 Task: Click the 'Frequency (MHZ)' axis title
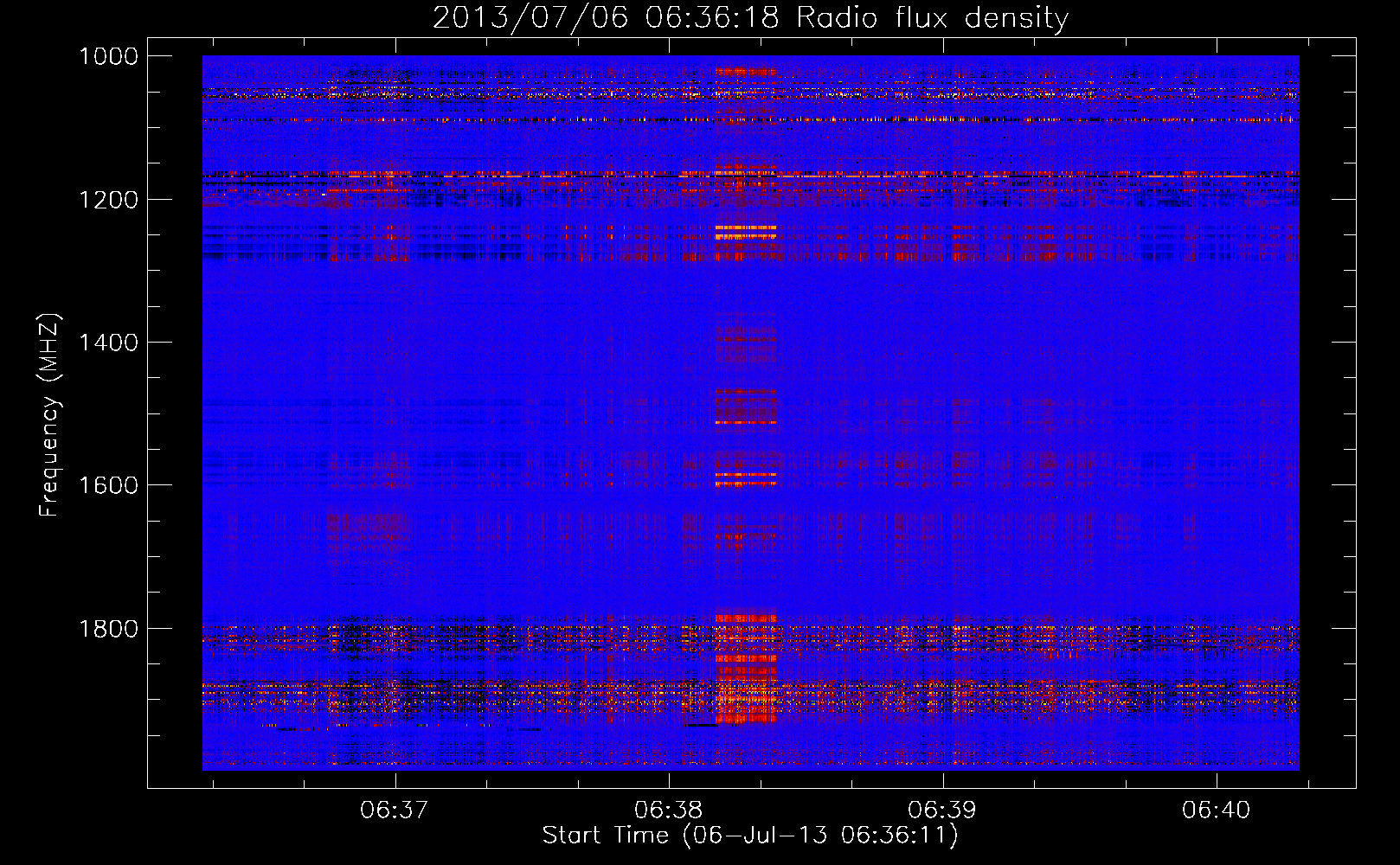click(x=50, y=415)
